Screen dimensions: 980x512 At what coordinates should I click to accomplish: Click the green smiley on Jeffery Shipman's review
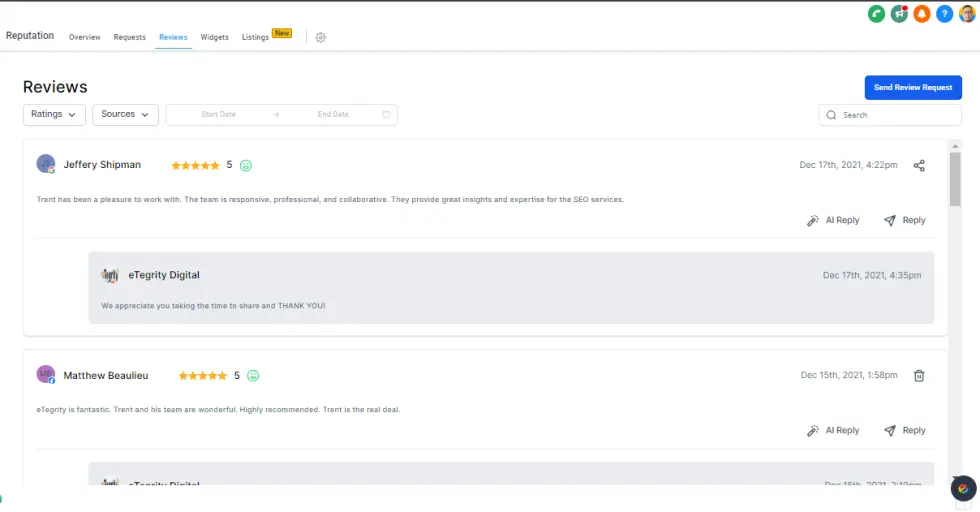point(246,166)
